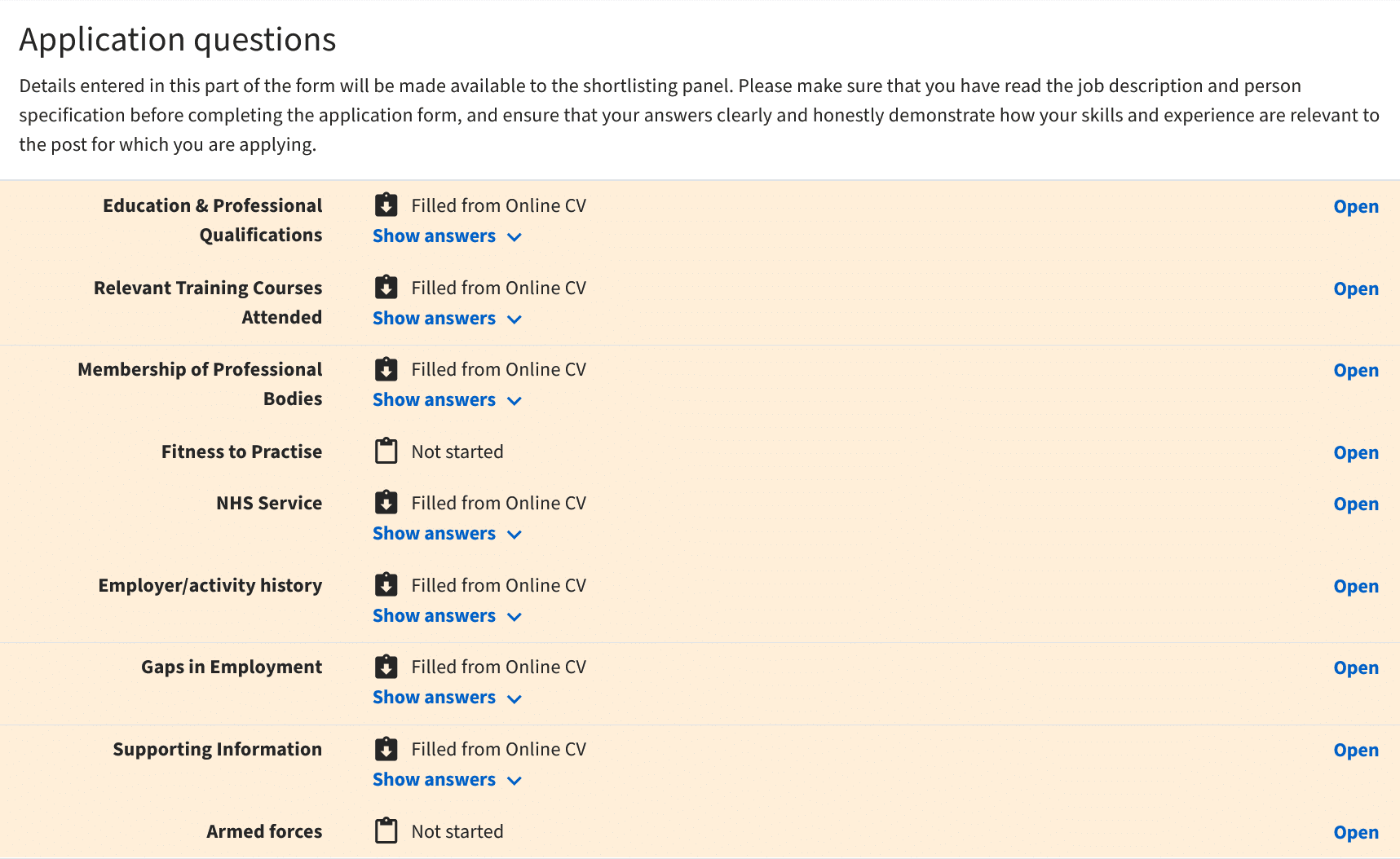1400x859 pixels.
Task: Click the clipboard icon for Gaps in Employment
Action: tap(386, 666)
